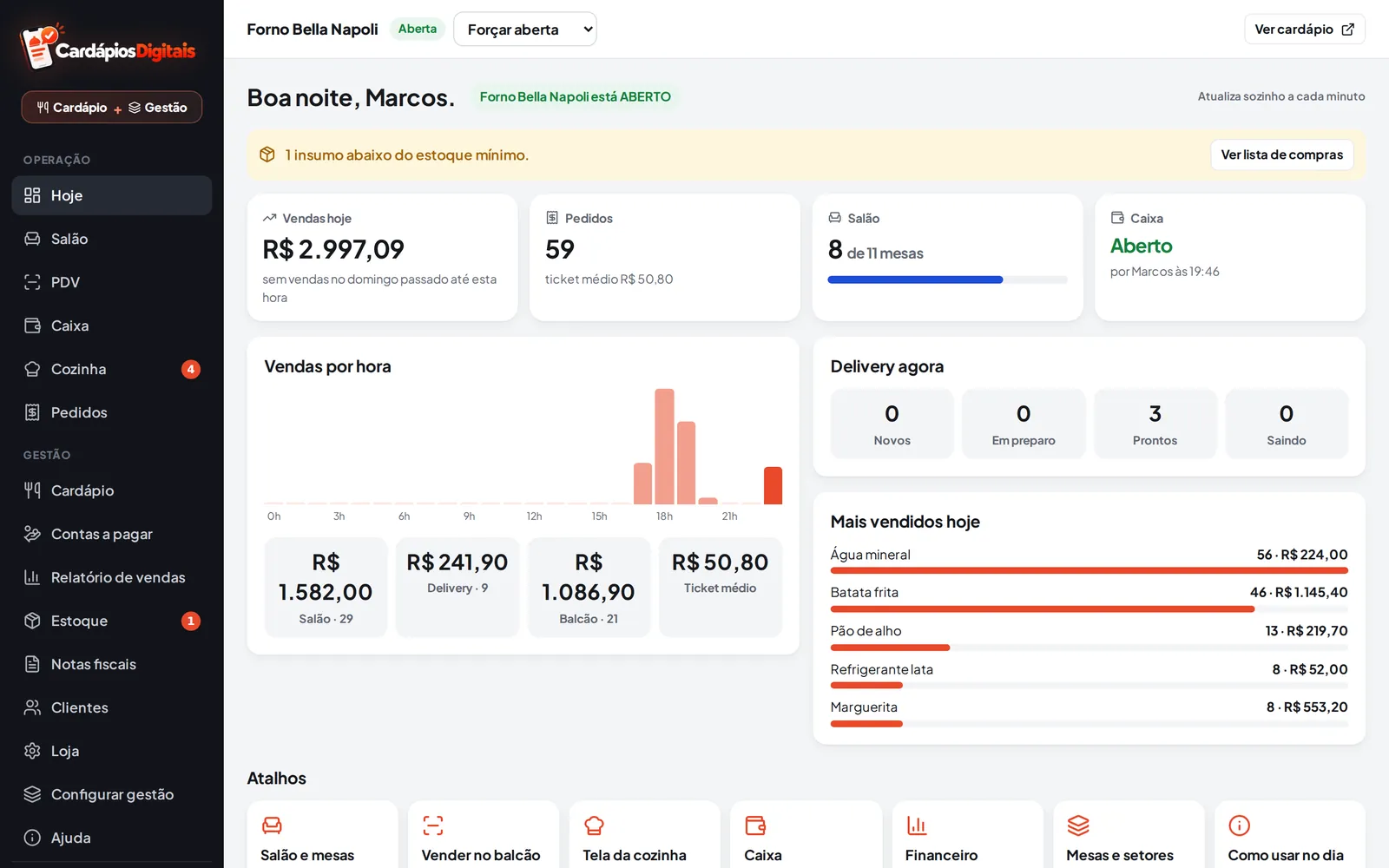The height and width of the screenshot is (868, 1389).
Task: Click the Salão sofa icon in sidebar
Action: click(32, 239)
